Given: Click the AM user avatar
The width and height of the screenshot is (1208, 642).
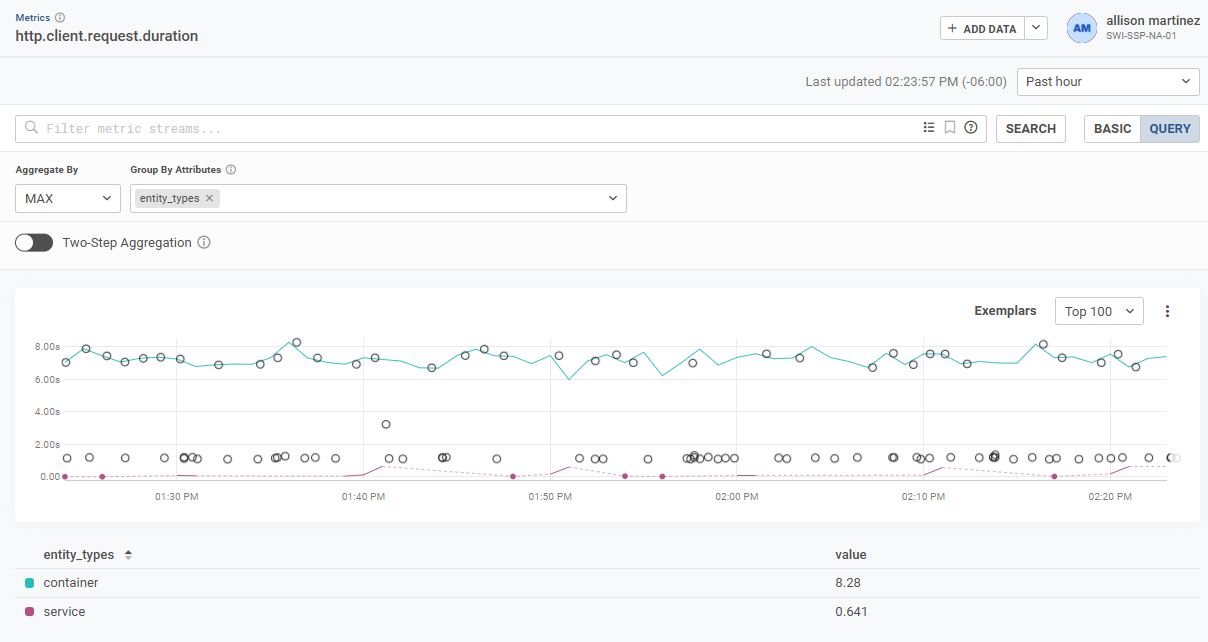Looking at the screenshot, I should coord(1081,28).
